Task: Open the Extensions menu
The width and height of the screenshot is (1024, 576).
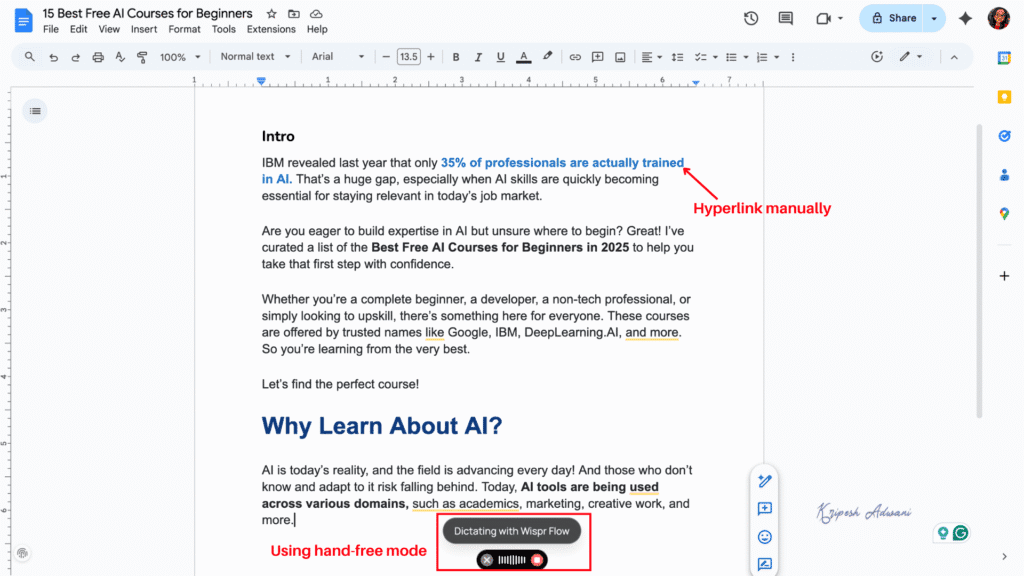Action: point(271,29)
